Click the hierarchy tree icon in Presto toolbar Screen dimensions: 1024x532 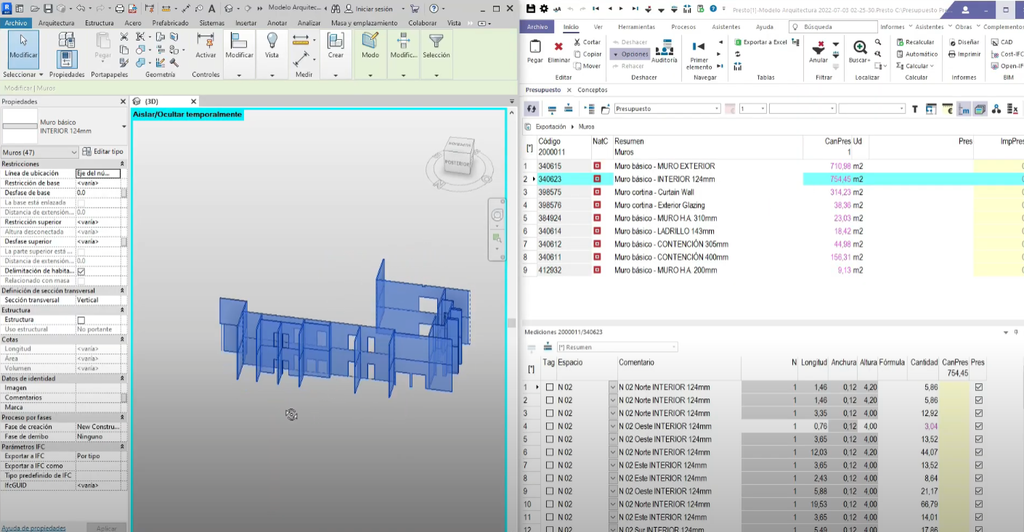[996, 109]
